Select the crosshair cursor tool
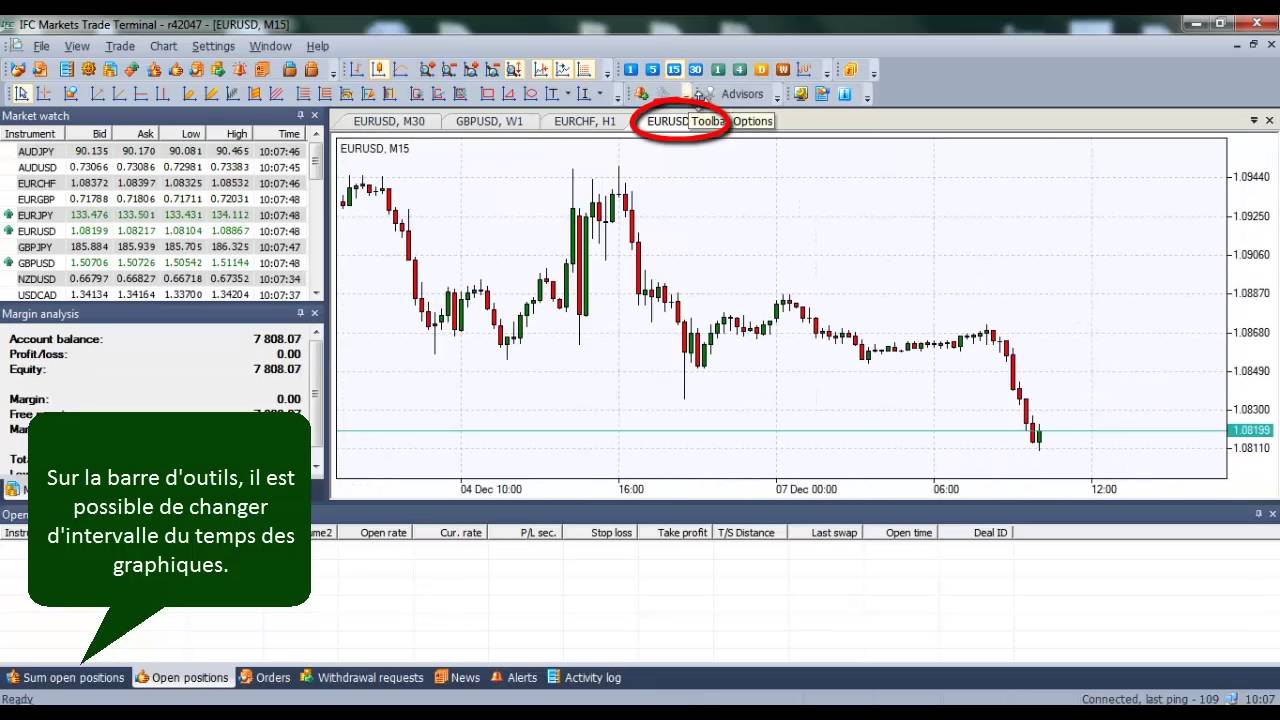 click(44, 94)
